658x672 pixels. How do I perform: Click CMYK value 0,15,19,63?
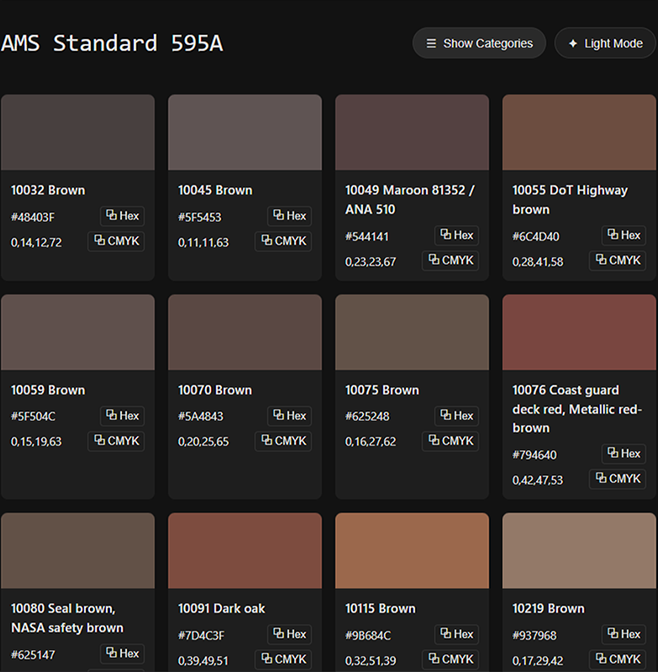[x=36, y=442]
